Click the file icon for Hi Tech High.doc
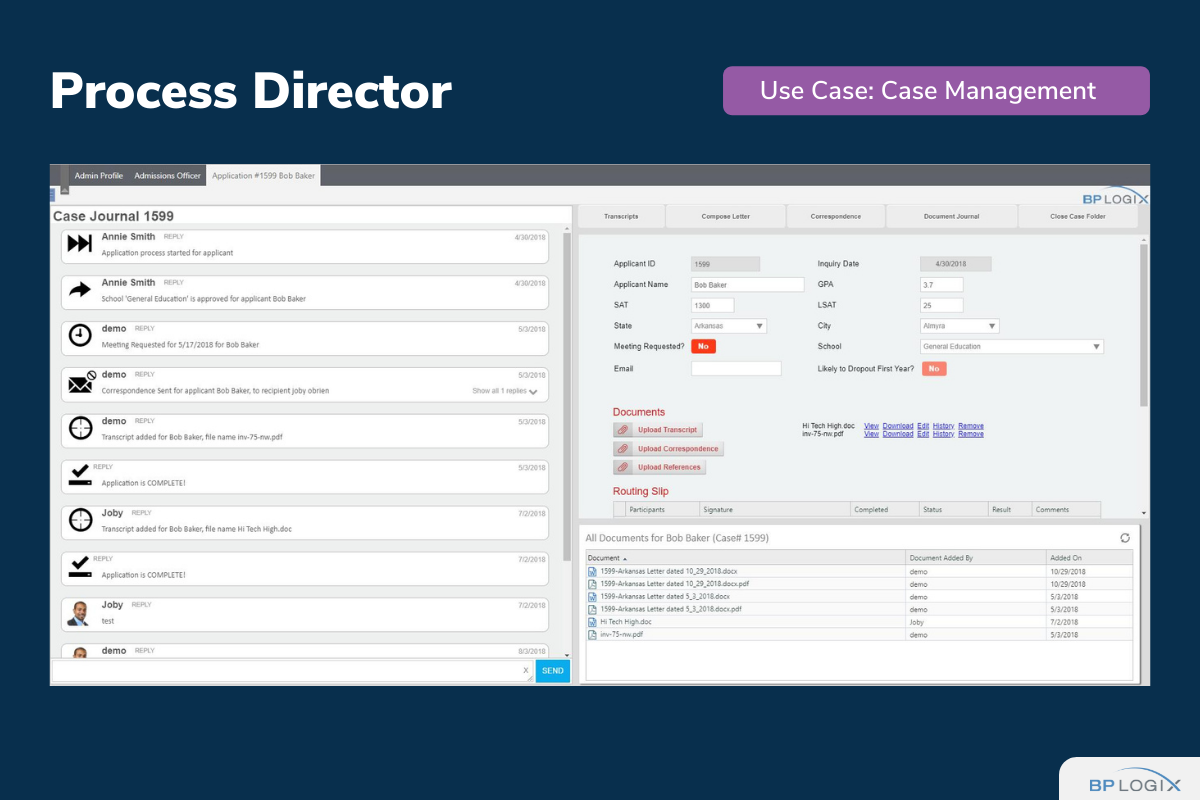Screen dimensions: 1200x800 point(592,621)
